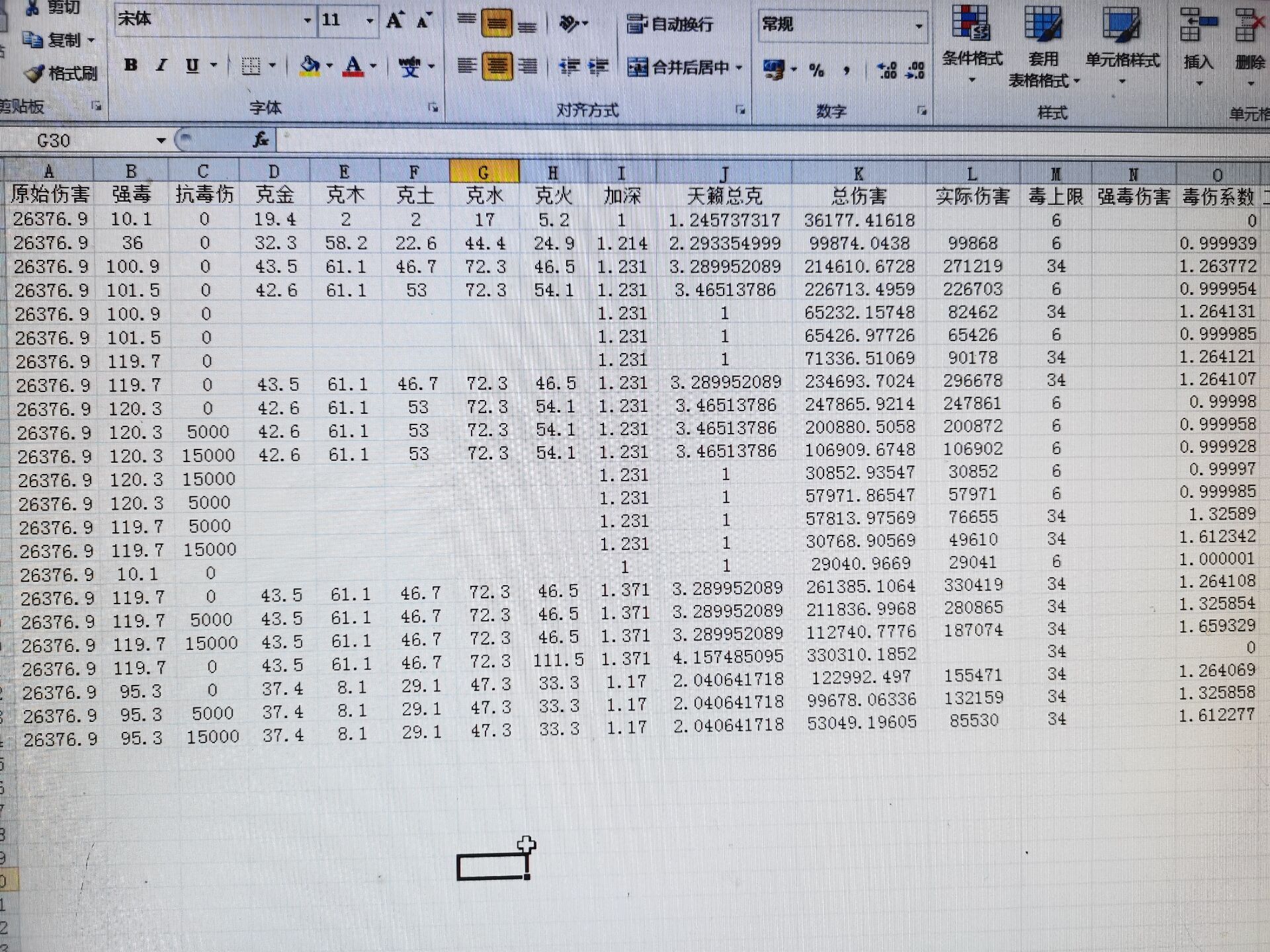This screenshot has height=952, width=1270.
Task: Click the Decrease Font Size icon
Action: point(425,20)
